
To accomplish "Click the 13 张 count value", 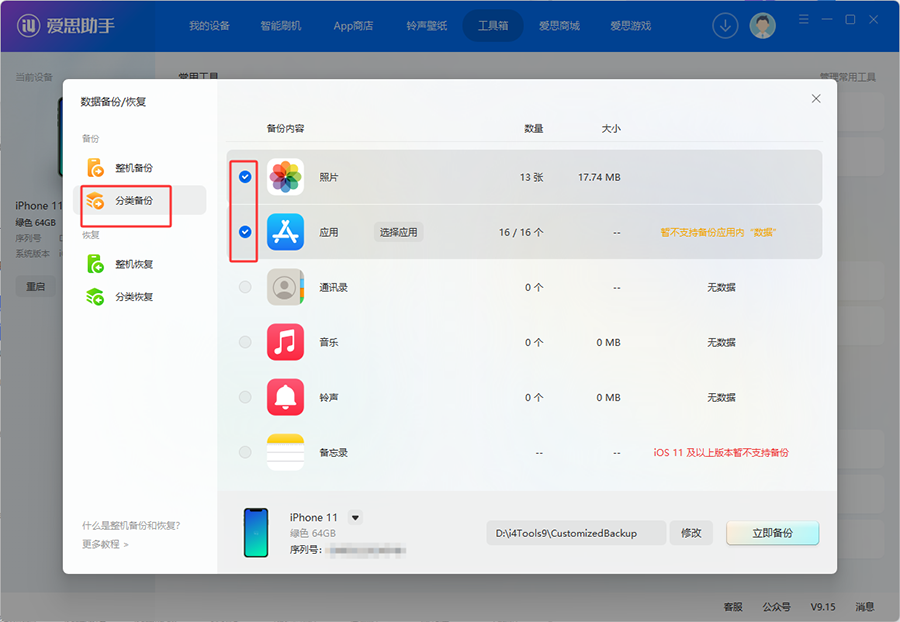I will 532,177.
